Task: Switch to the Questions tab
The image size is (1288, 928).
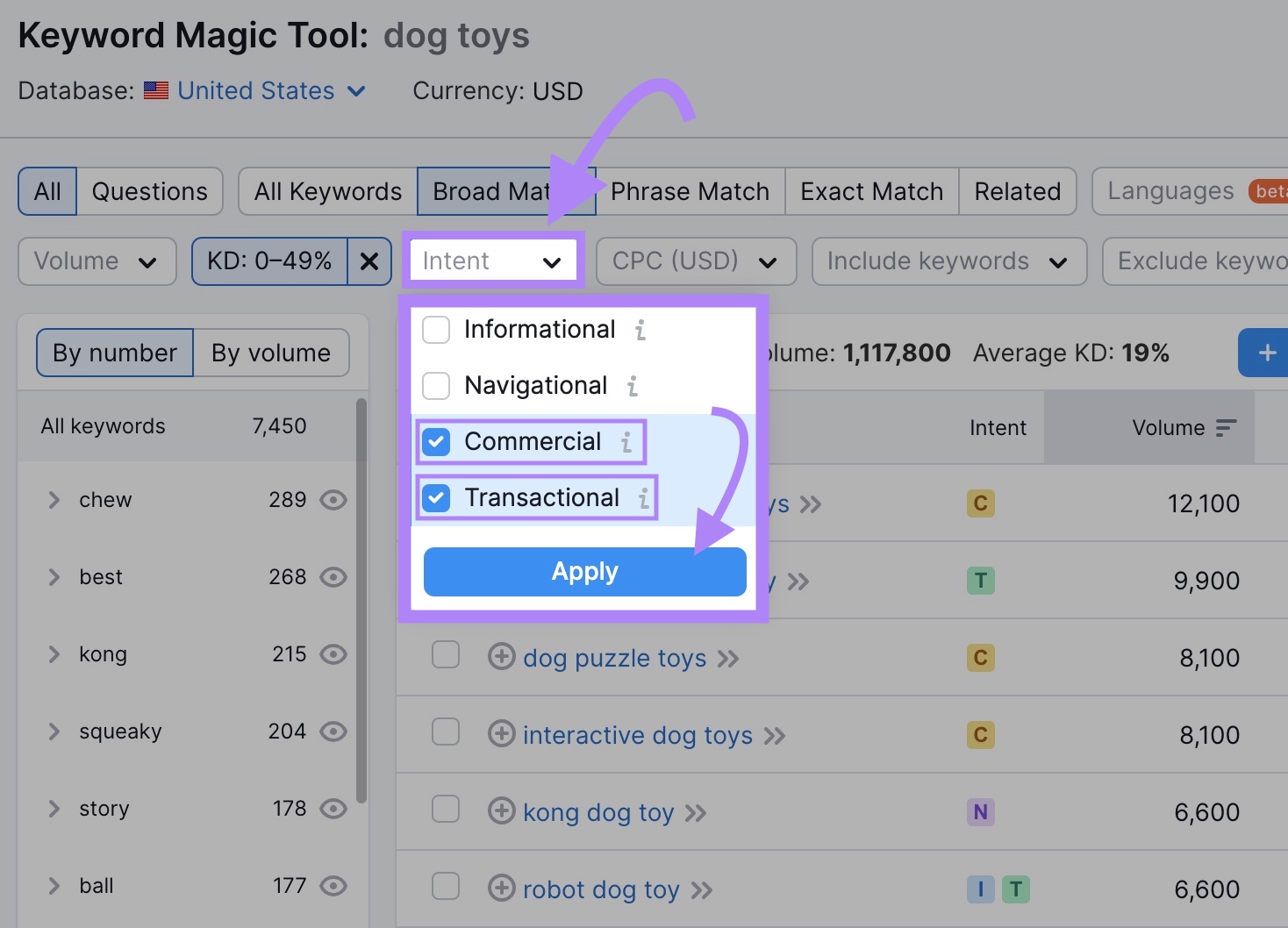Action: click(149, 190)
